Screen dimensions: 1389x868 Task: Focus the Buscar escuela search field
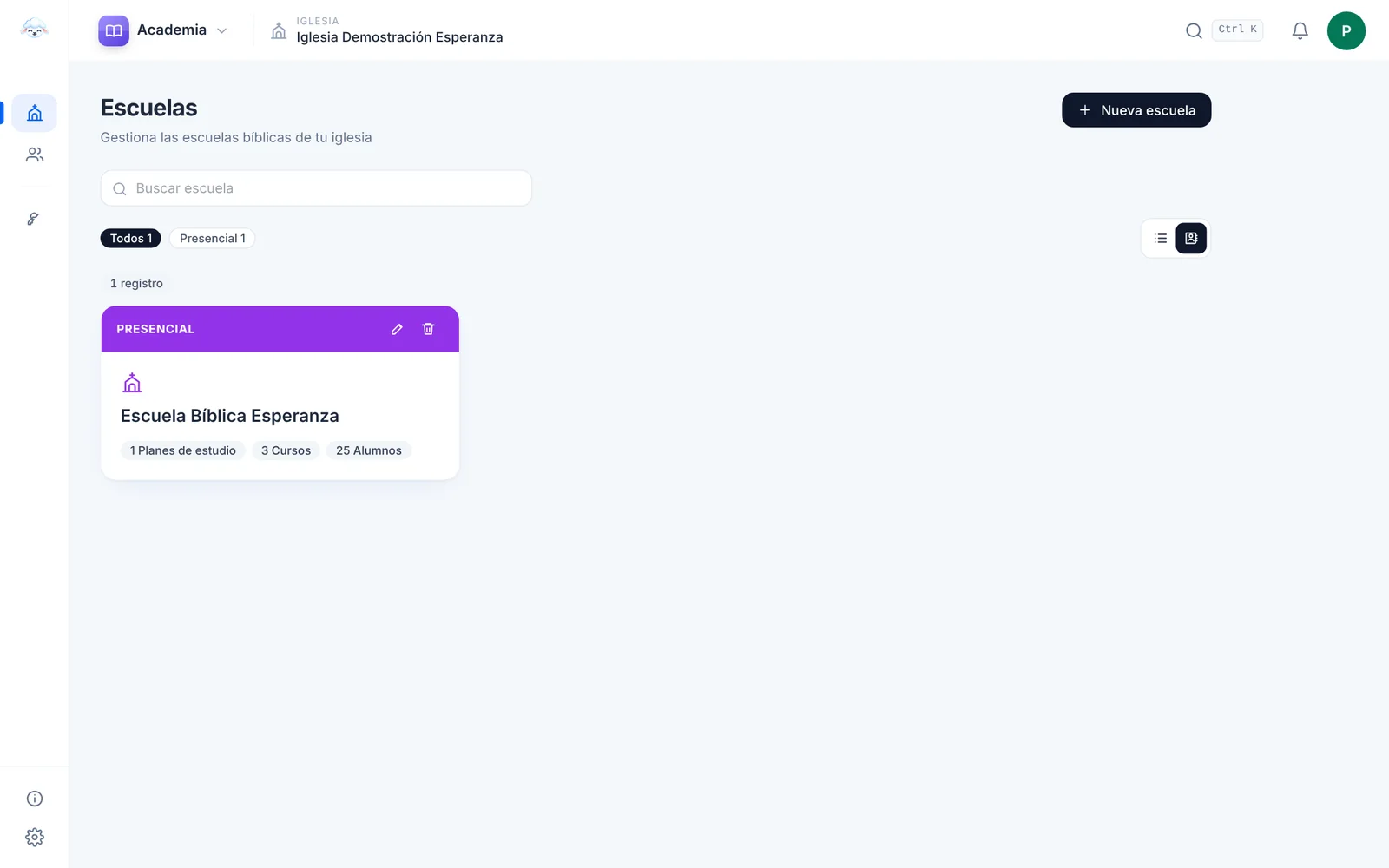[x=316, y=188]
